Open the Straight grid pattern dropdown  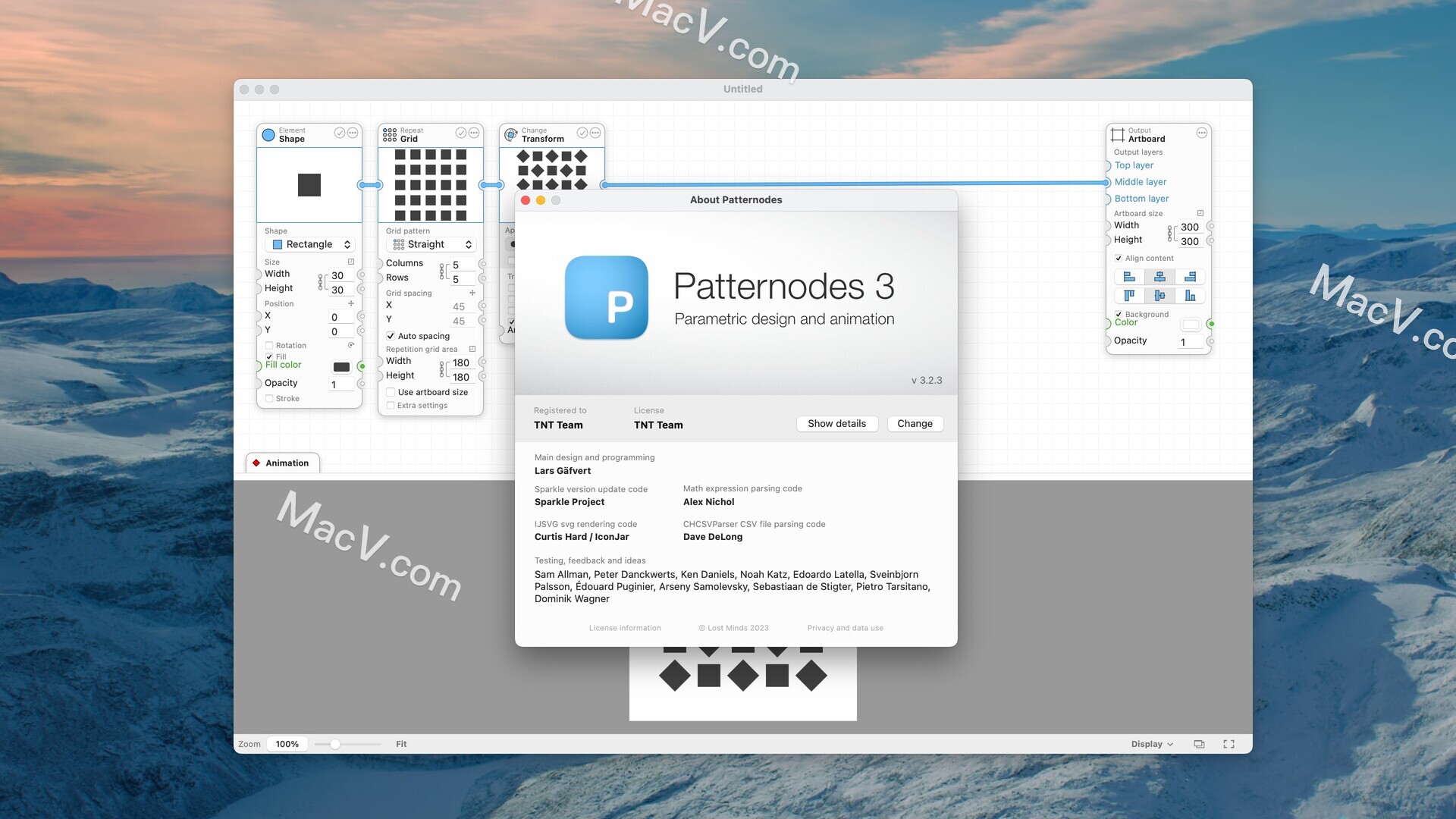point(431,244)
